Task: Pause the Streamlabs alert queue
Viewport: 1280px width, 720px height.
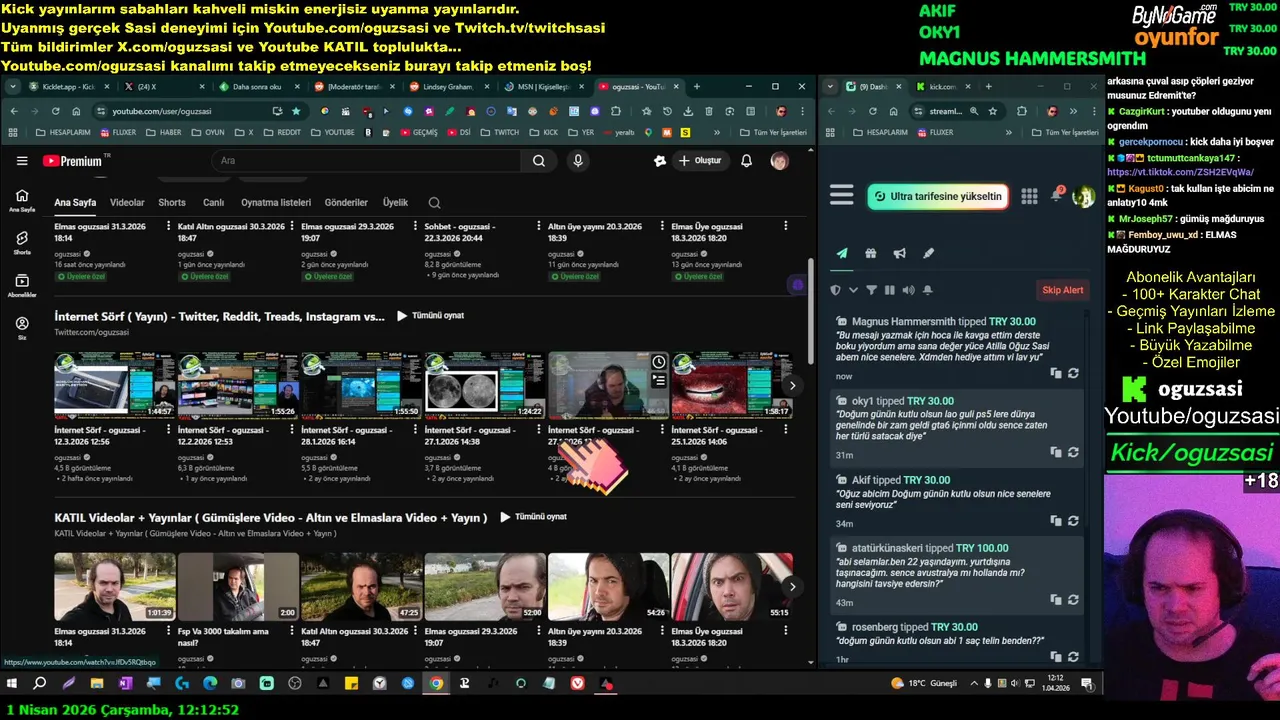Action: tap(890, 290)
